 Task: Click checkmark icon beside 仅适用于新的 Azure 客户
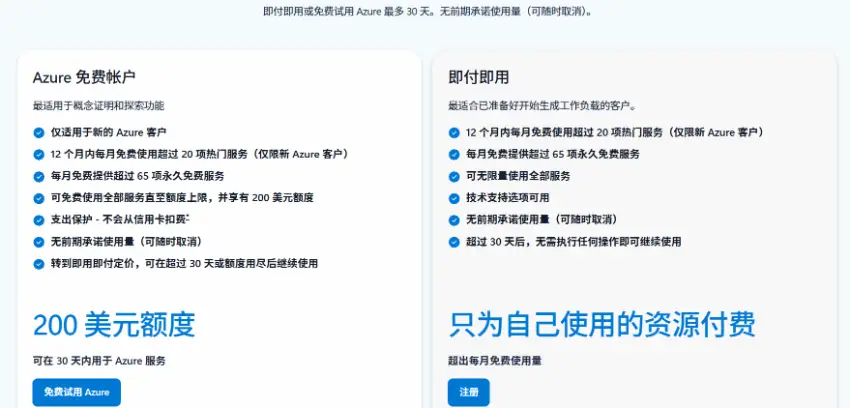coord(38,133)
